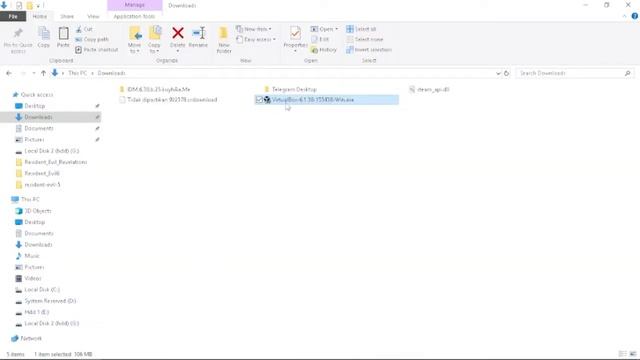Open the New item dropdown
The height and width of the screenshot is (360, 640).
click(x=254, y=29)
